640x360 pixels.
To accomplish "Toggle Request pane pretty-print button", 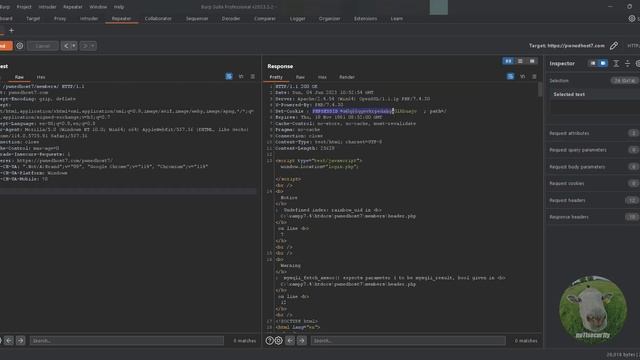I will [229, 76].
